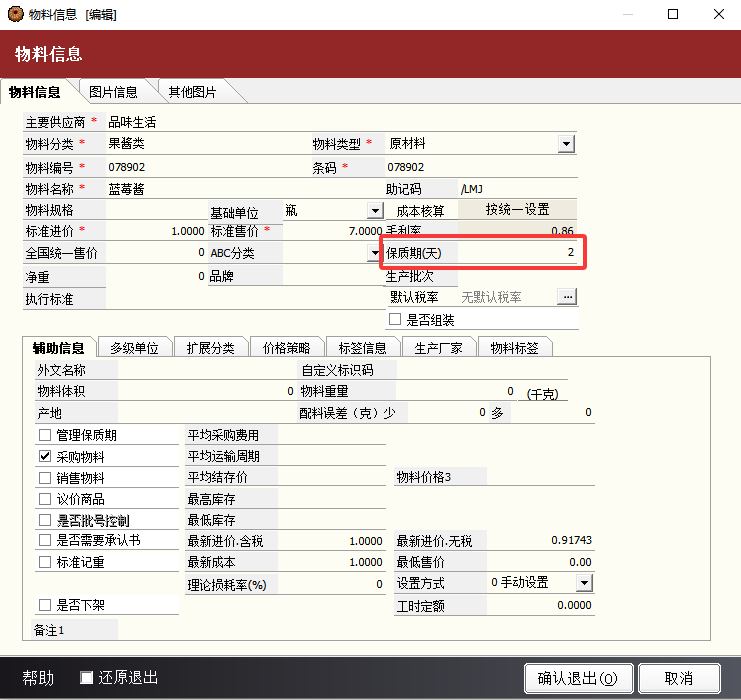The image size is (741, 700).
Task: Click the 按统一设置 cost accounting button
Action: [517, 209]
